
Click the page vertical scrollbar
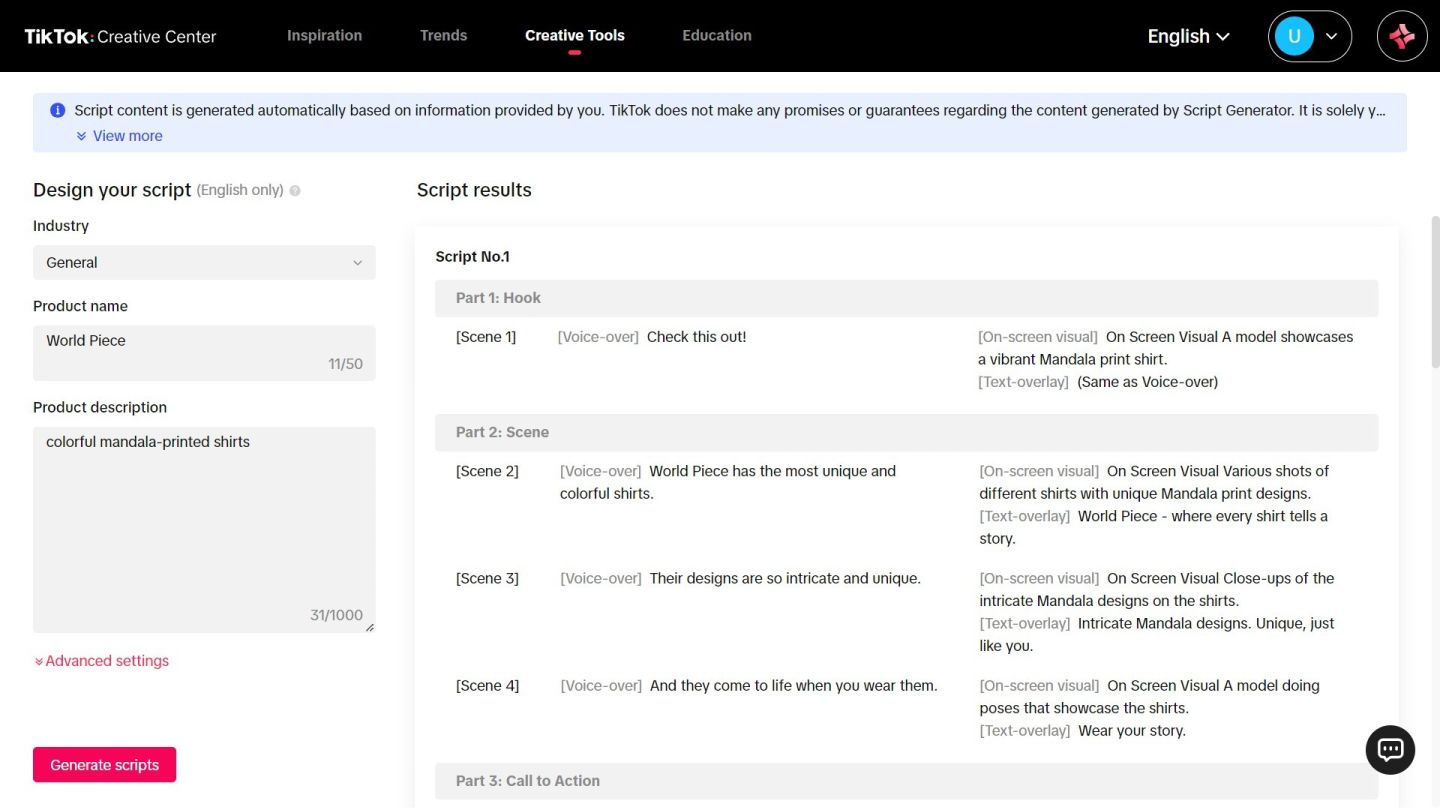point(1435,290)
